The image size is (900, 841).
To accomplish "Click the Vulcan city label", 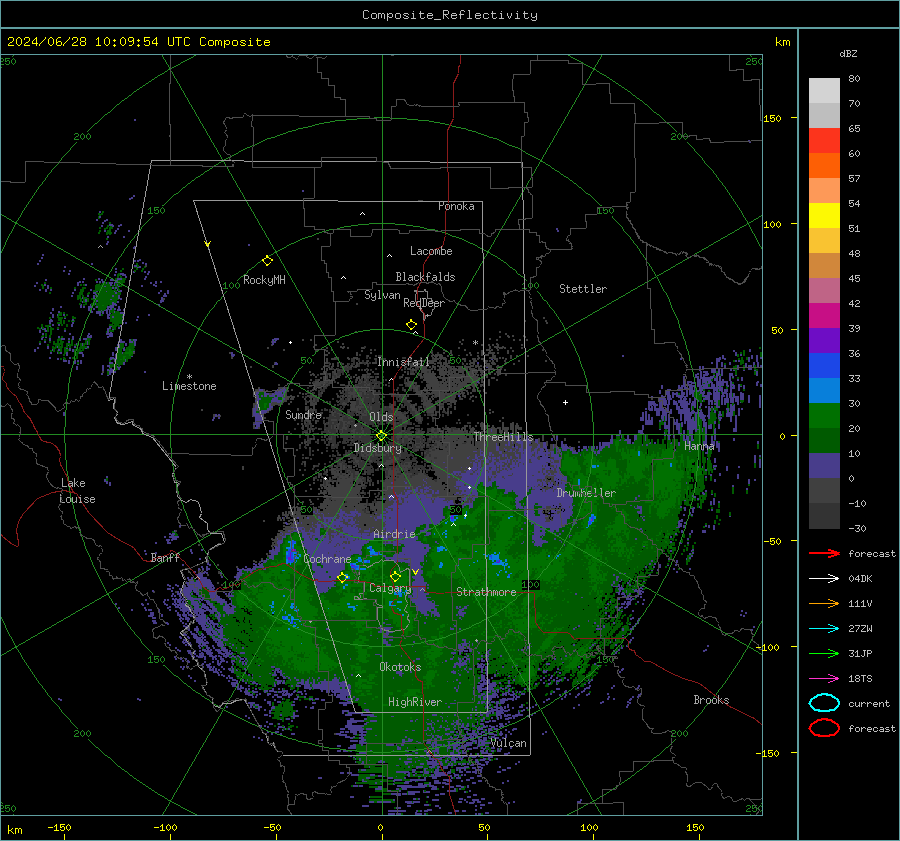I will tap(509, 743).
